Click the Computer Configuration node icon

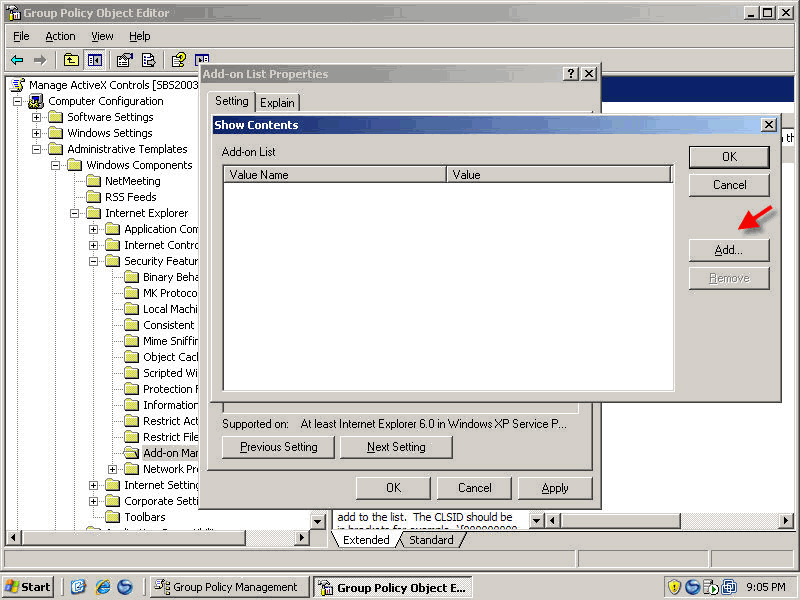click(36, 101)
